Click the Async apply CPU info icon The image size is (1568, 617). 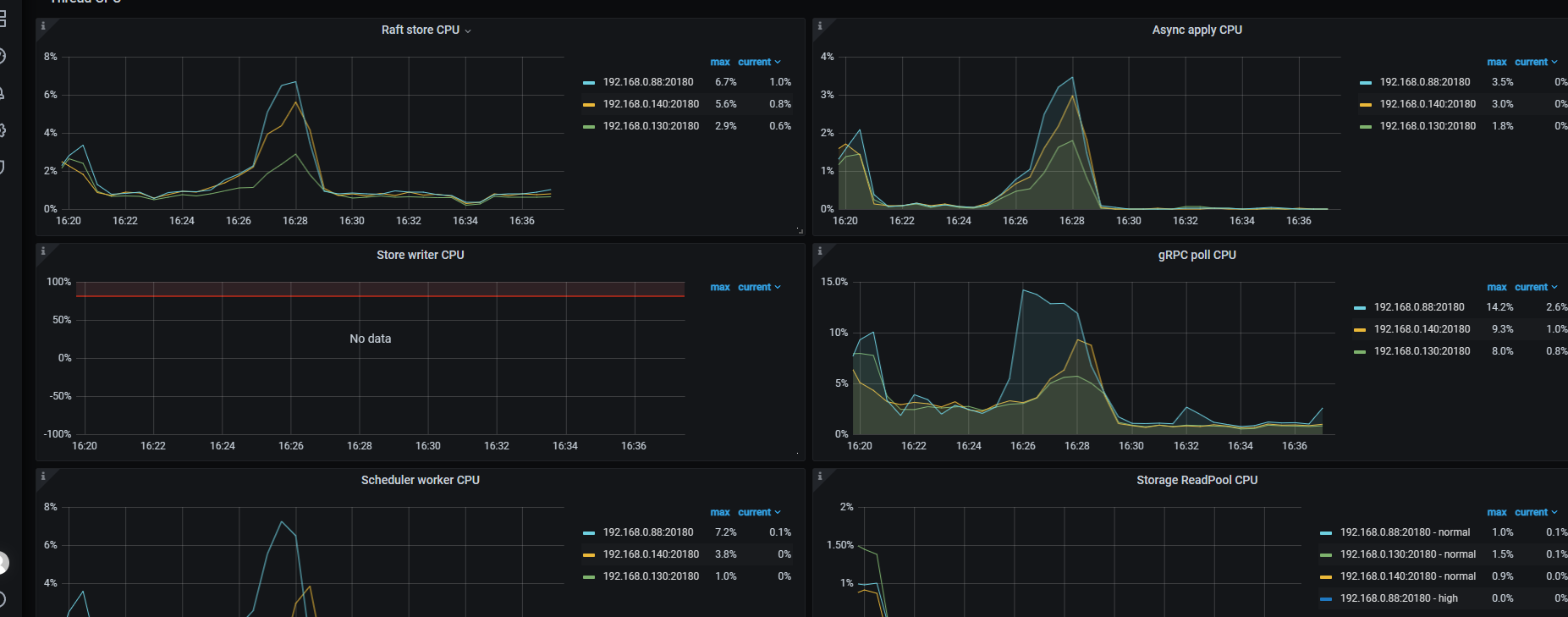(820, 26)
